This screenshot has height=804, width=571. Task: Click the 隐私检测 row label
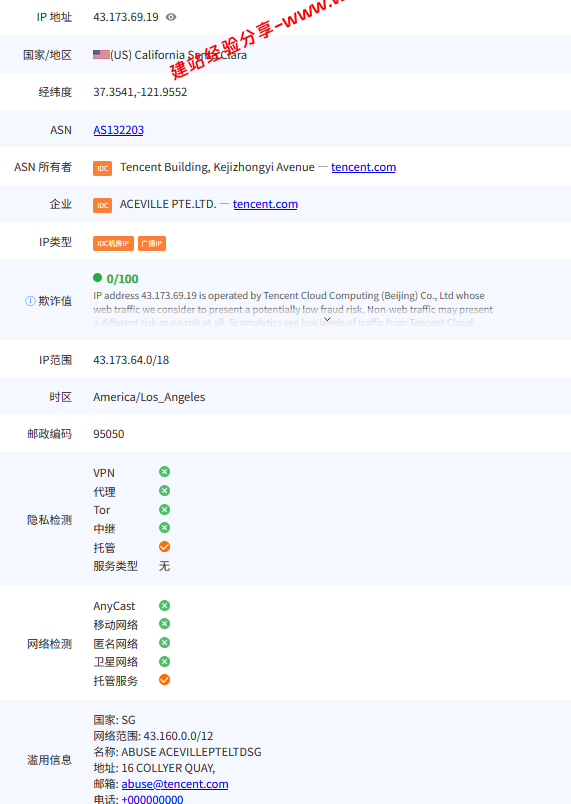tap(49, 520)
